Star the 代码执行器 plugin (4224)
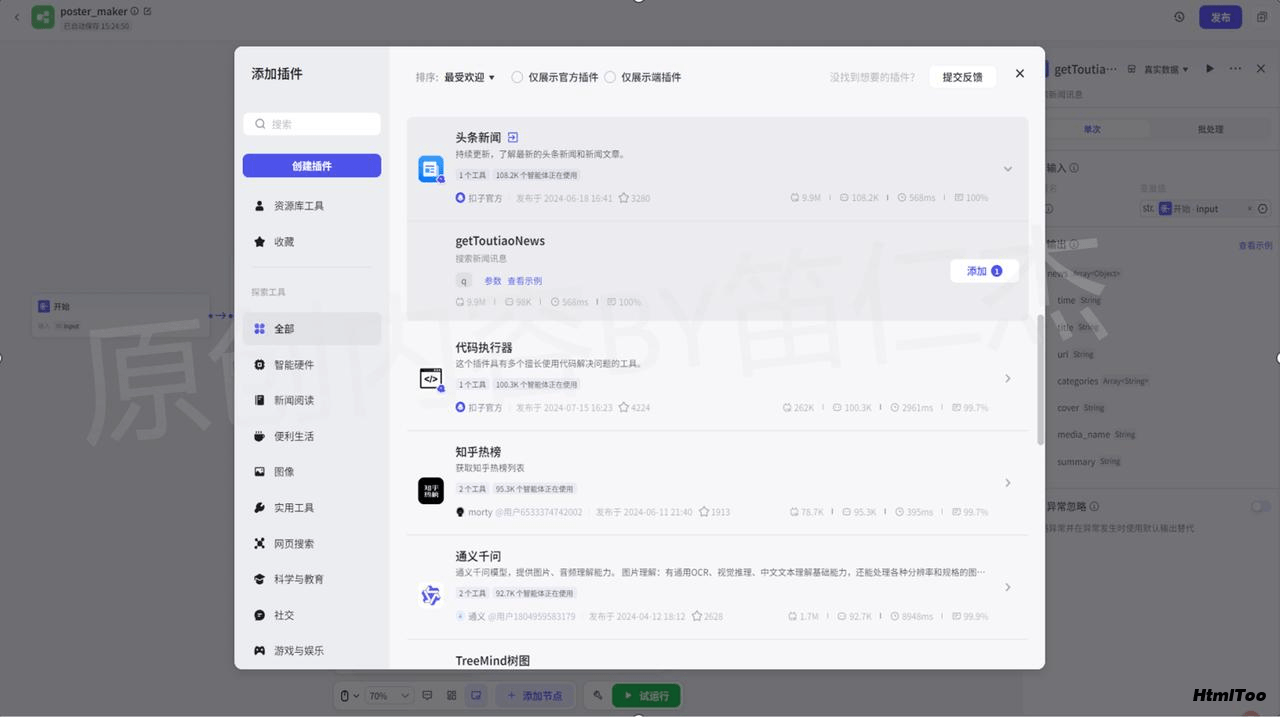This screenshot has height=717, width=1280. point(623,407)
